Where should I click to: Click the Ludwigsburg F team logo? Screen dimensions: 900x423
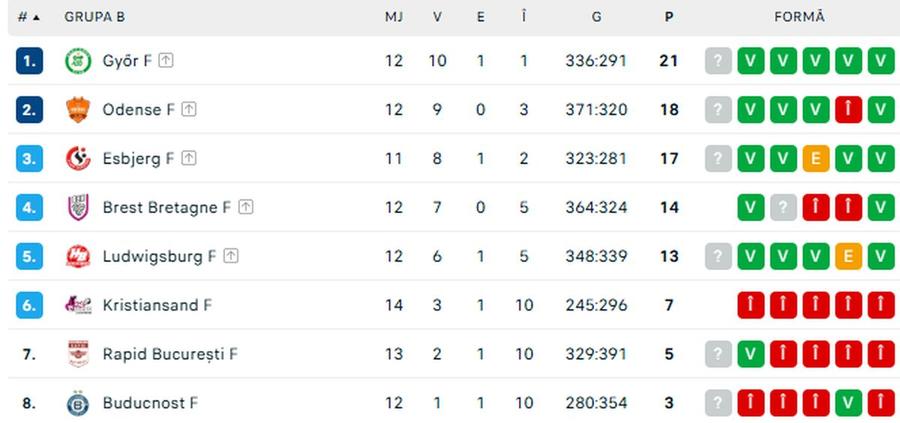pyautogui.click(x=78, y=256)
